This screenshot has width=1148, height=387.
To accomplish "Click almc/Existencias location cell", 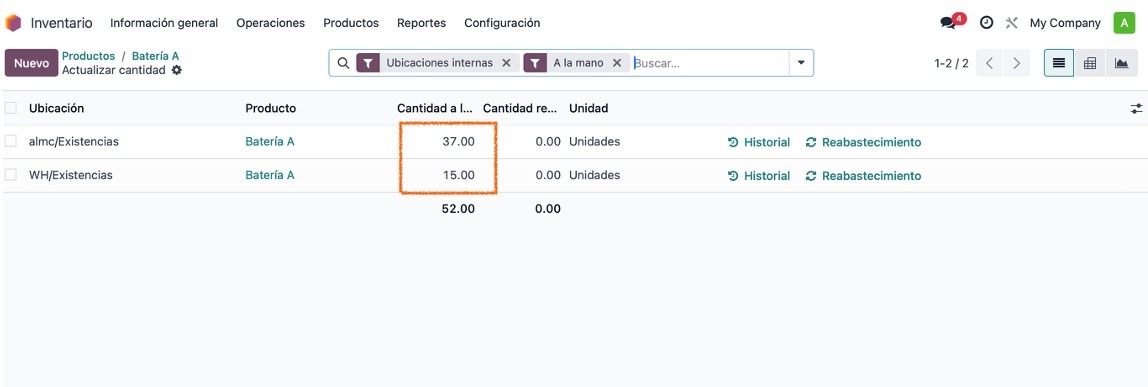I will pyautogui.click(x=73, y=141).
